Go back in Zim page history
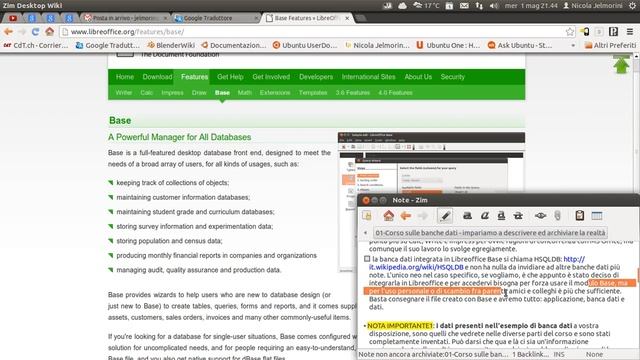The height and width of the screenshot is (360, 640). (x=405, y=216)
